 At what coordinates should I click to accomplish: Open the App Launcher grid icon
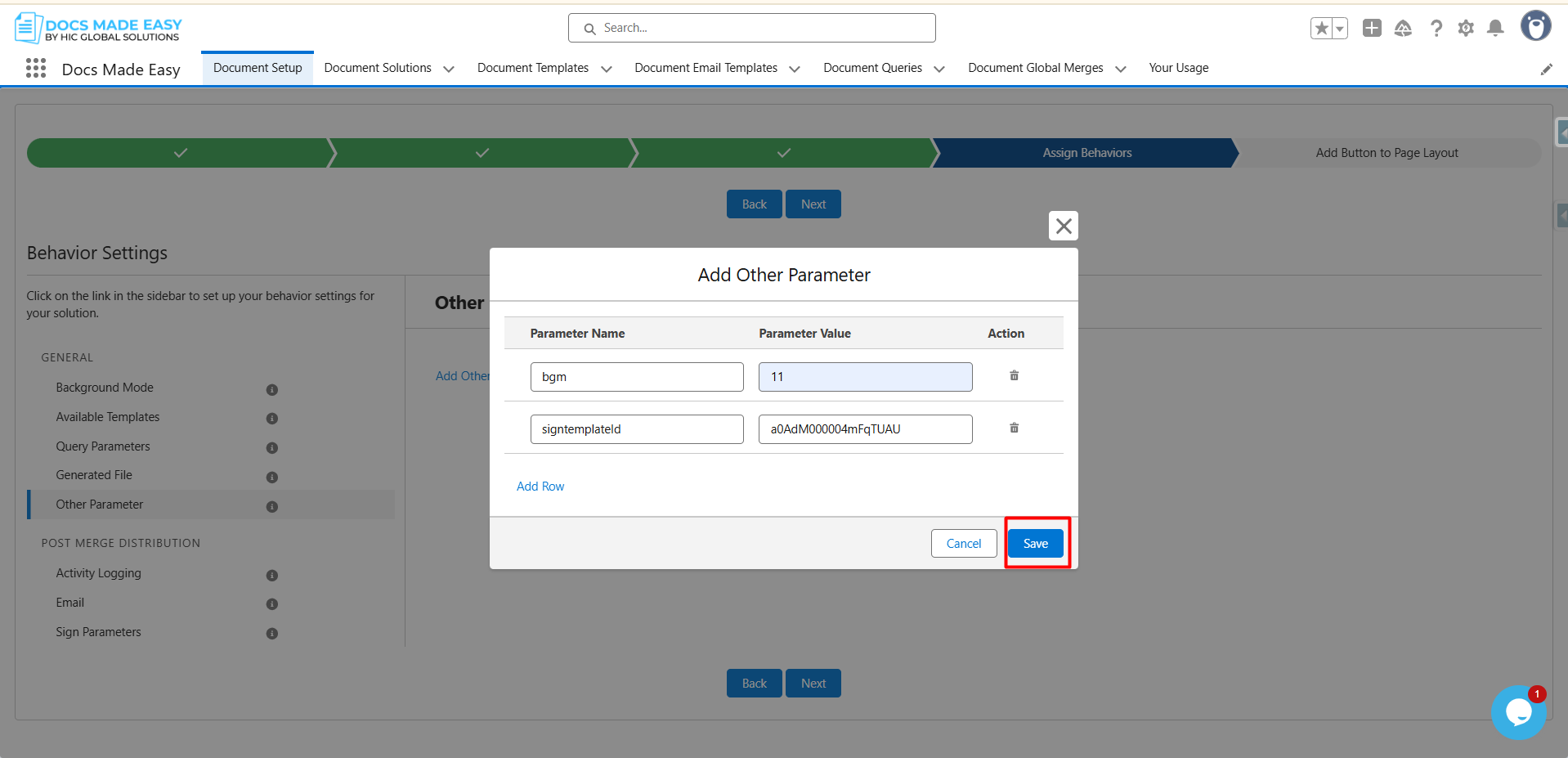tap(36, 69)
